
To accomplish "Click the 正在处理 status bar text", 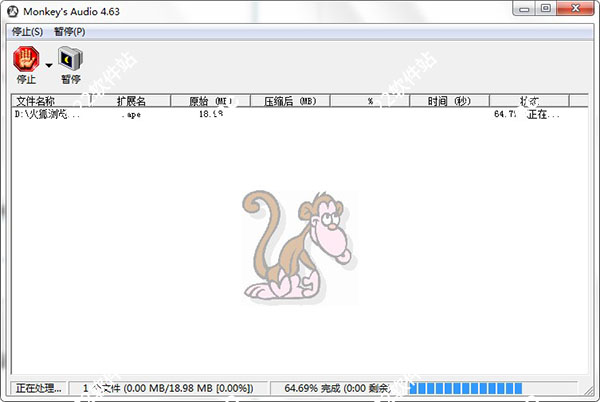I will pos(38,387).
